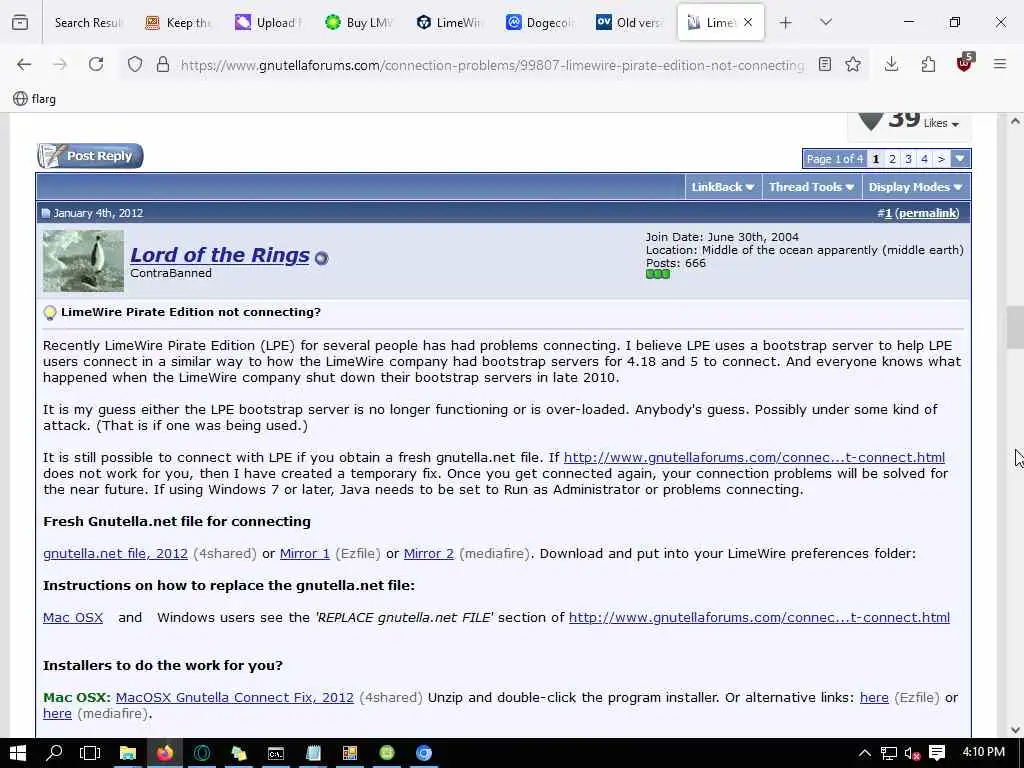Open Mirror 2 mediafire link

coord(428,553)
